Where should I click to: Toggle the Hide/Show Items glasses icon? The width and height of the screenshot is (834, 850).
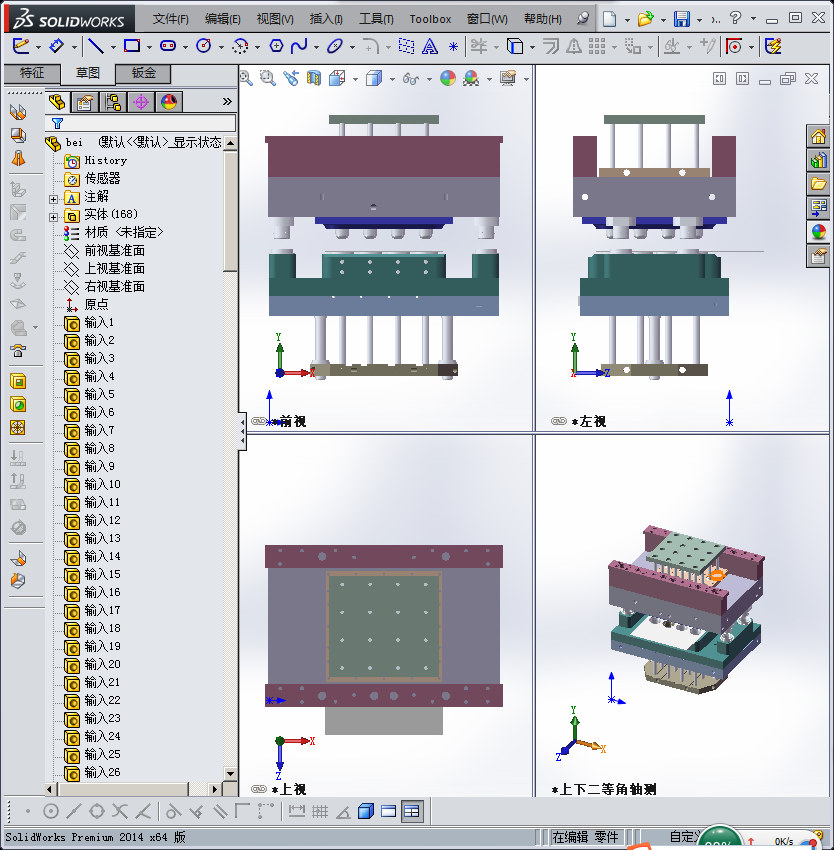410,79
